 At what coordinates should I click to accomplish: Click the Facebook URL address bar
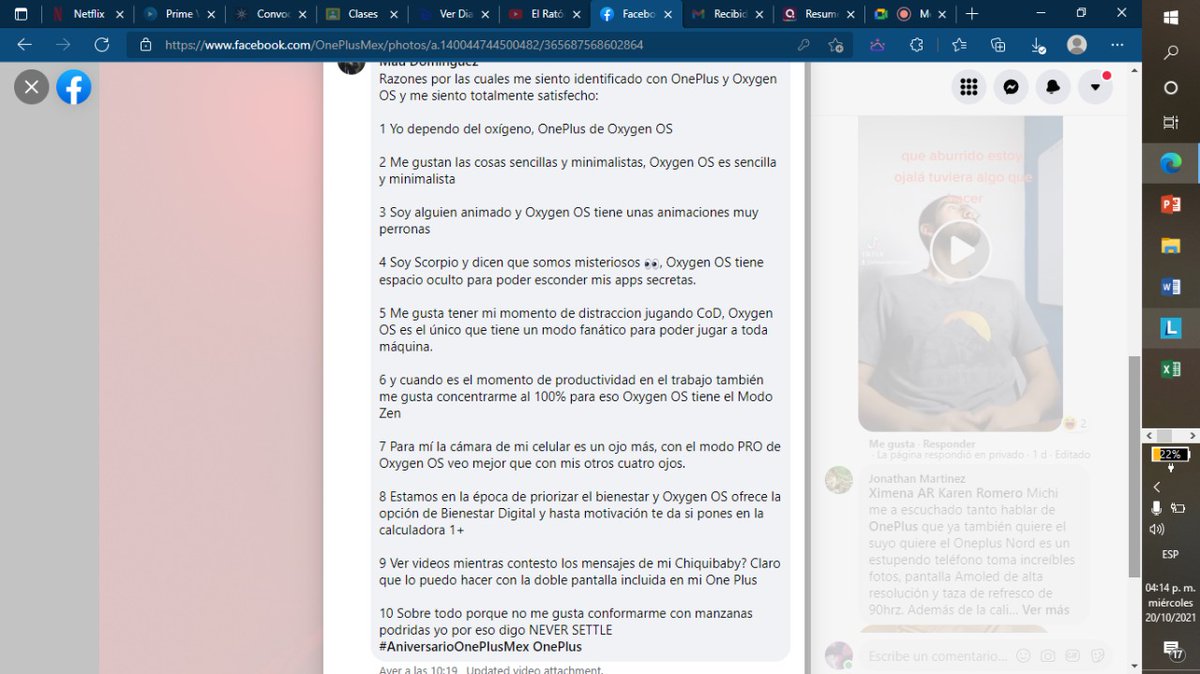click(460, 45)
